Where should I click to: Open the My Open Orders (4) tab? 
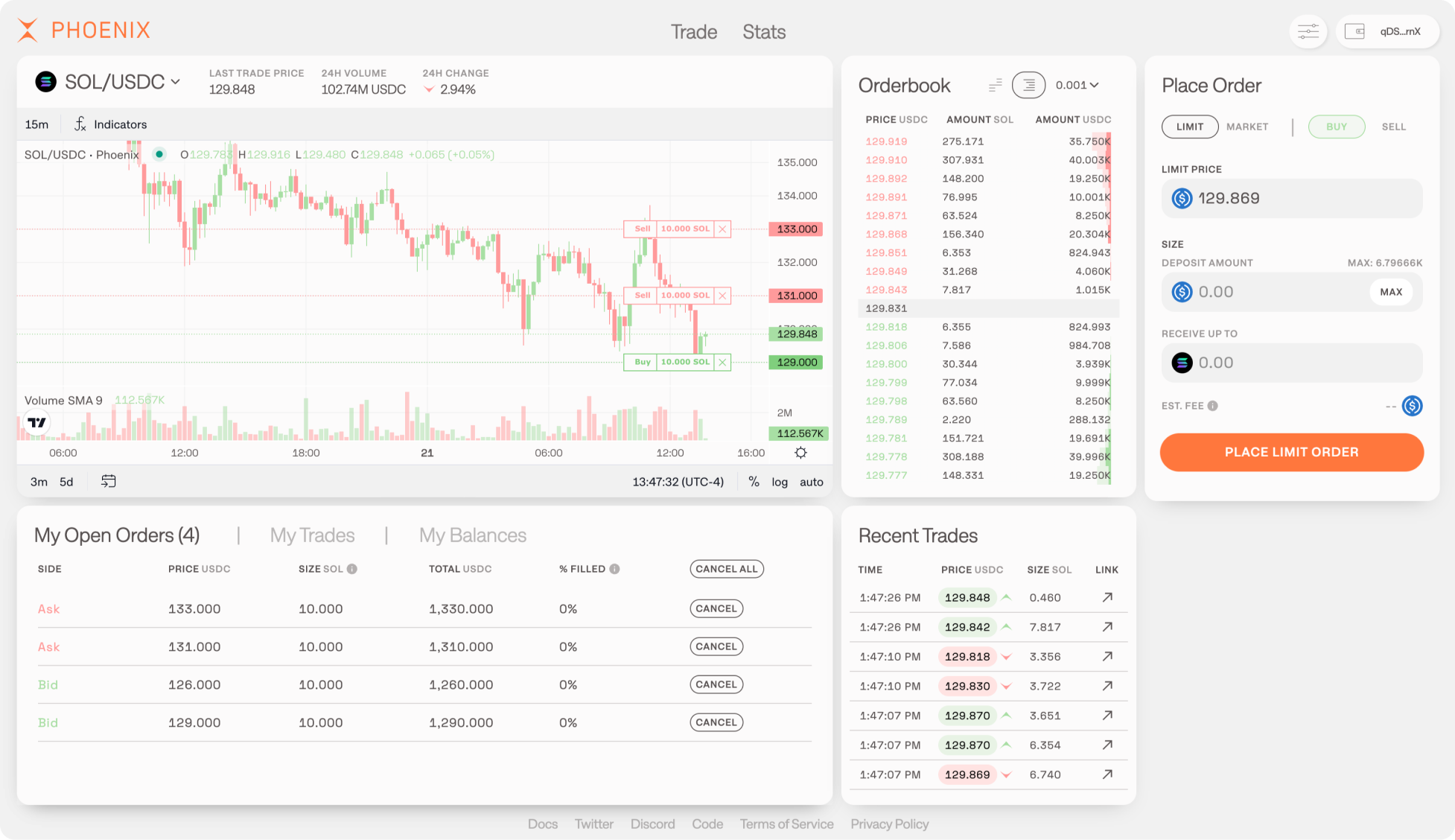(117, 535)
